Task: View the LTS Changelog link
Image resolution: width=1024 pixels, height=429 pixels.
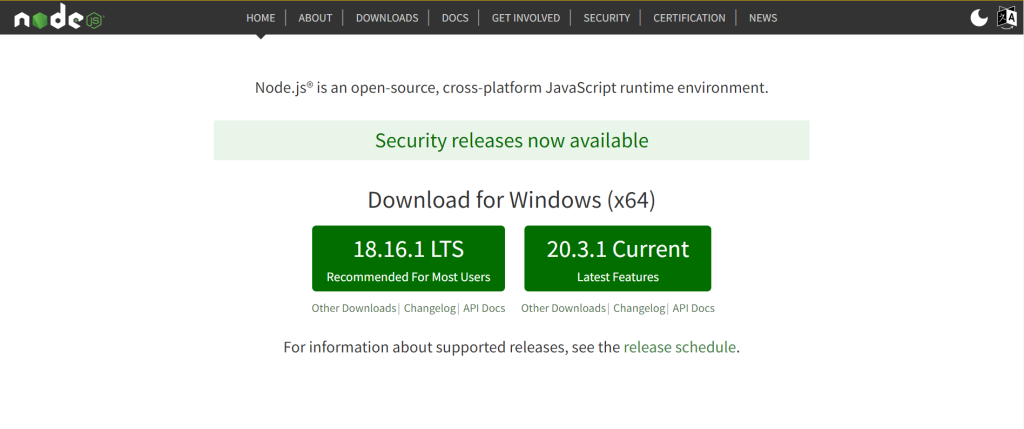Action: pos(430,308)
